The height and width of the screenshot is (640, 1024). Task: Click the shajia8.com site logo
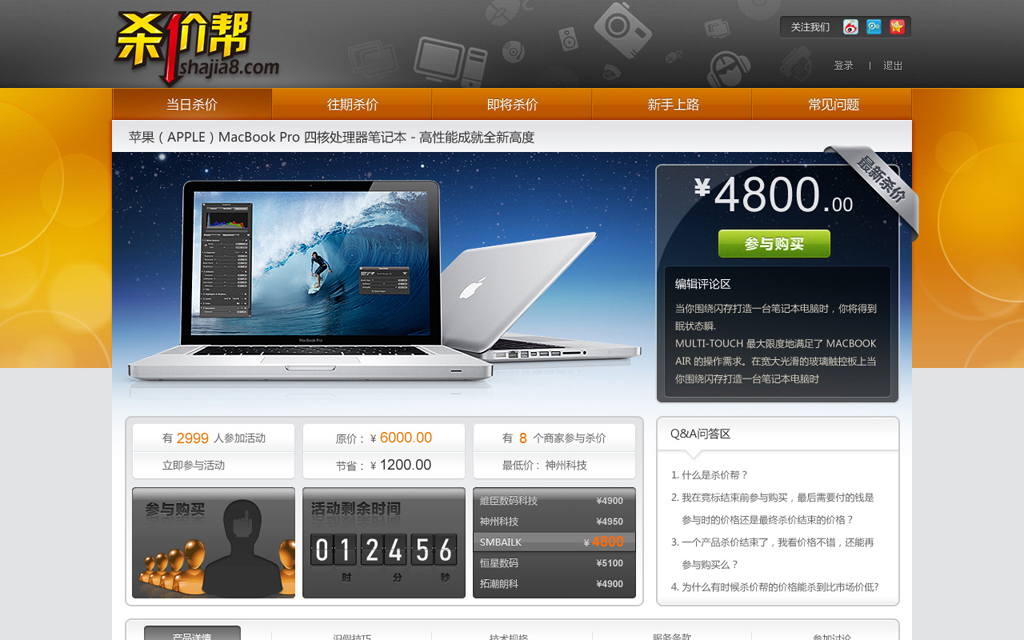(198, 48)
